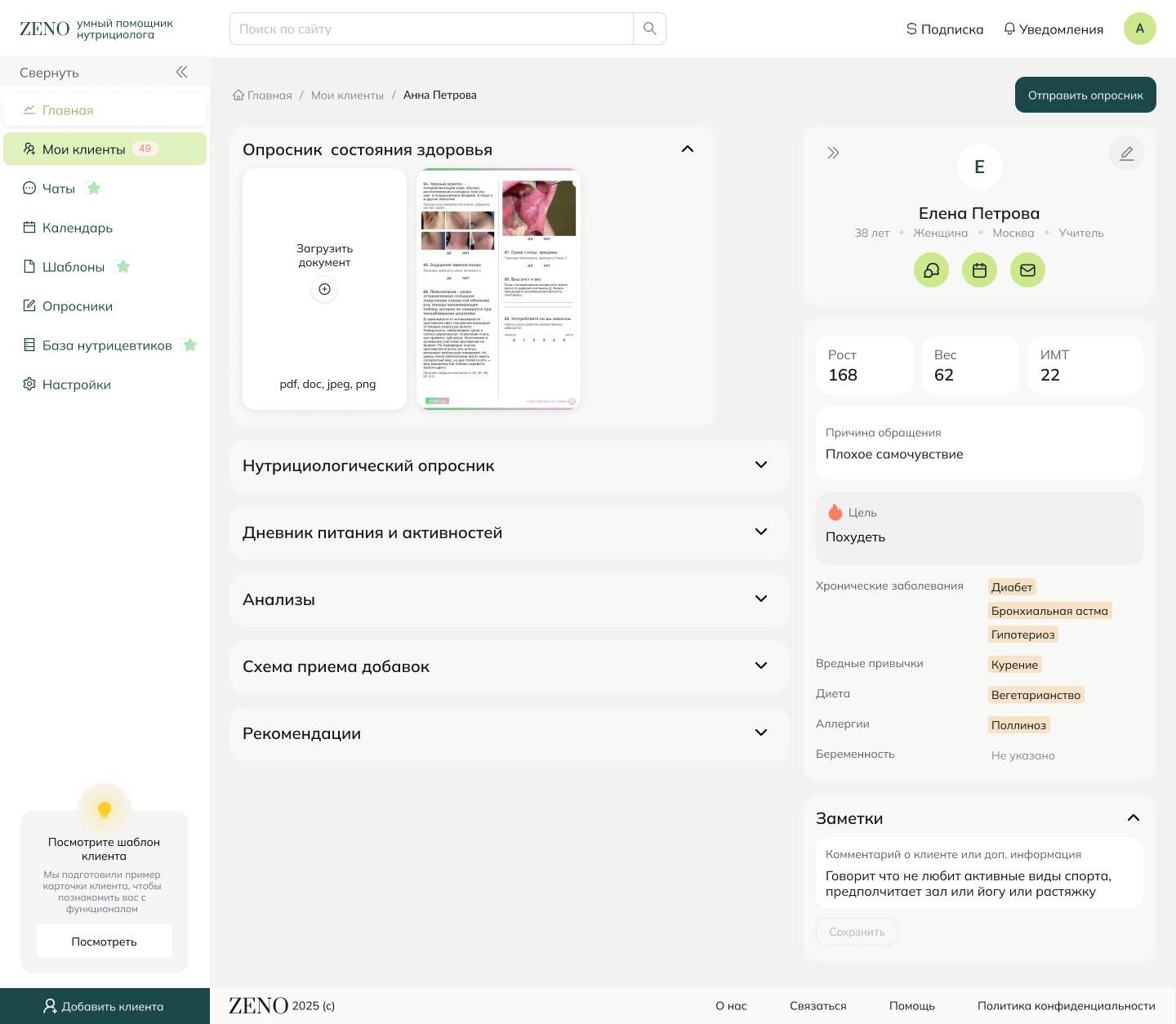Click the lightbulb tip icon
Screen dimensions: 1176x1024
(105, 810)
